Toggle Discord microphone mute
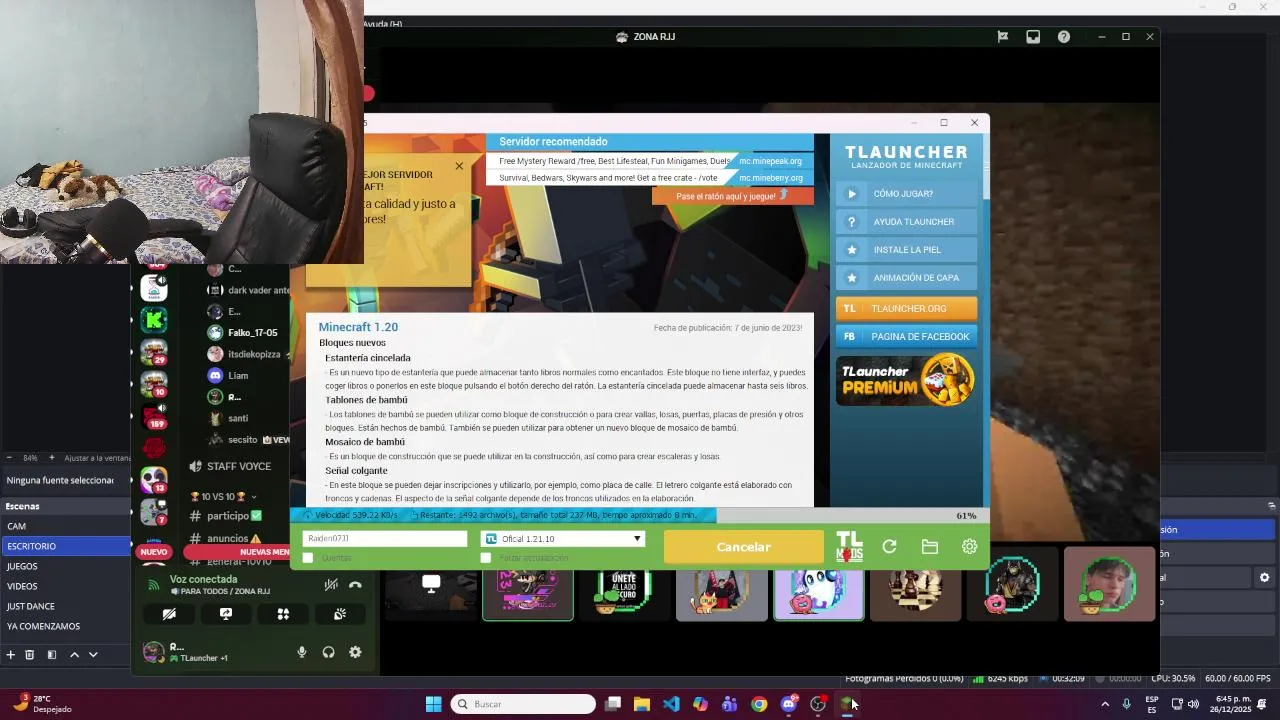This screenshot has width=1280, height=720. pyautogui.click(x=301, y=652)
